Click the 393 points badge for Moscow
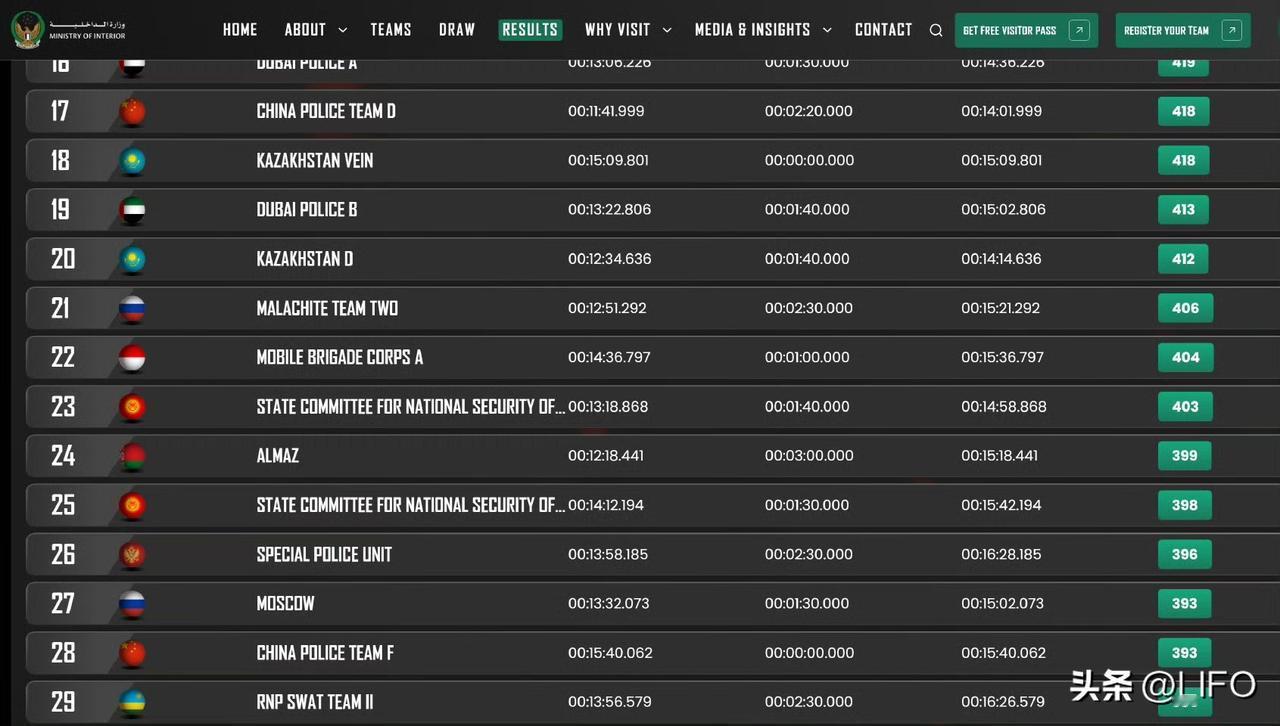Screen dimensions: 1280x726 click(x=1185, y=603)
